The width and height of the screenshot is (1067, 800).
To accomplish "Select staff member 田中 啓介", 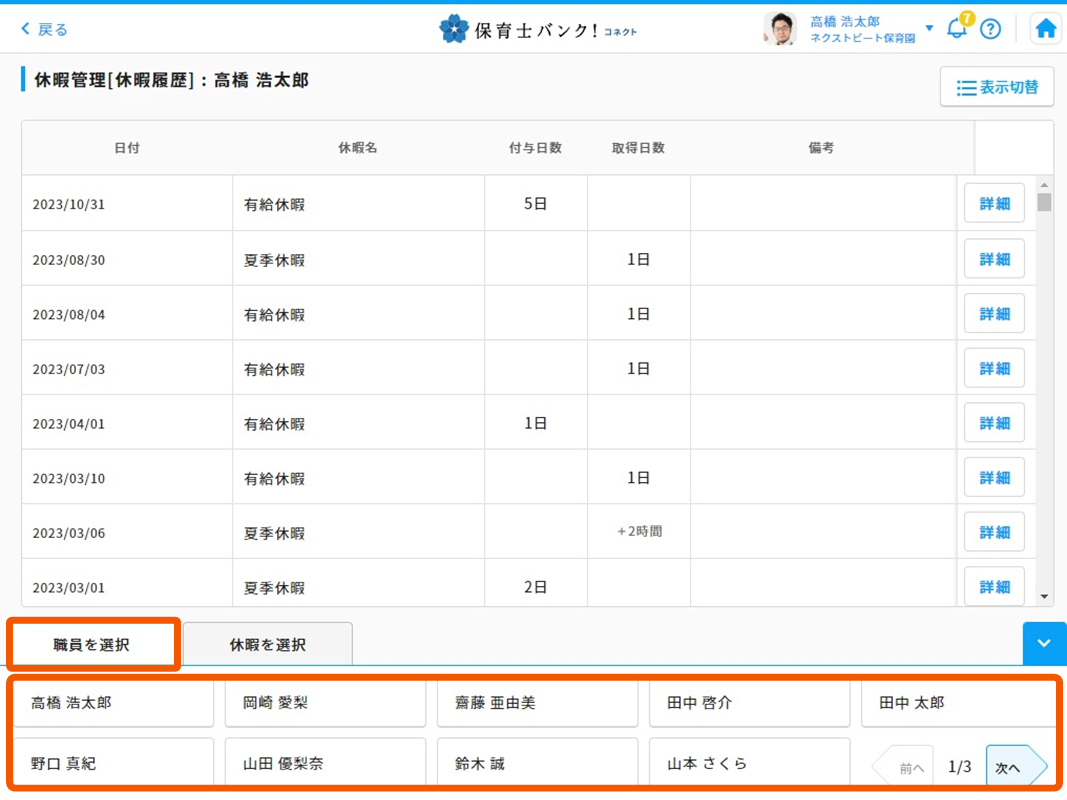I will click(x=749, y=703).
